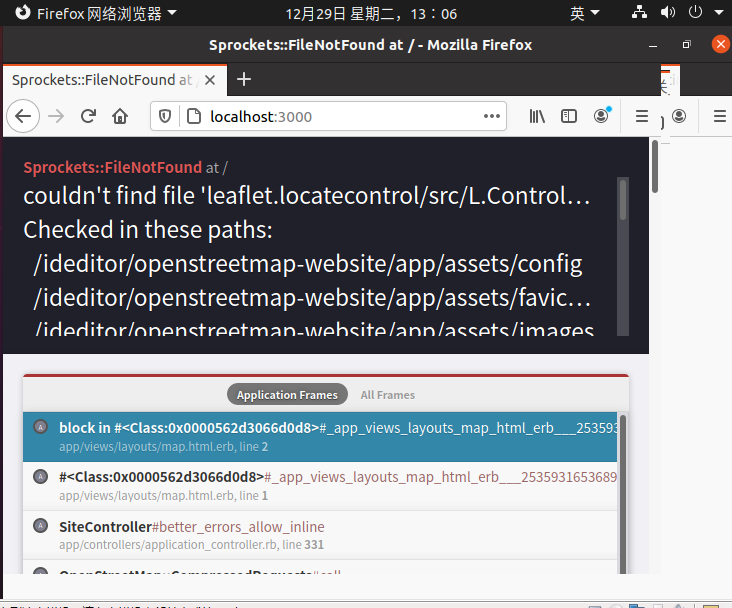Open a new tab with plus button

pos(244,79)
